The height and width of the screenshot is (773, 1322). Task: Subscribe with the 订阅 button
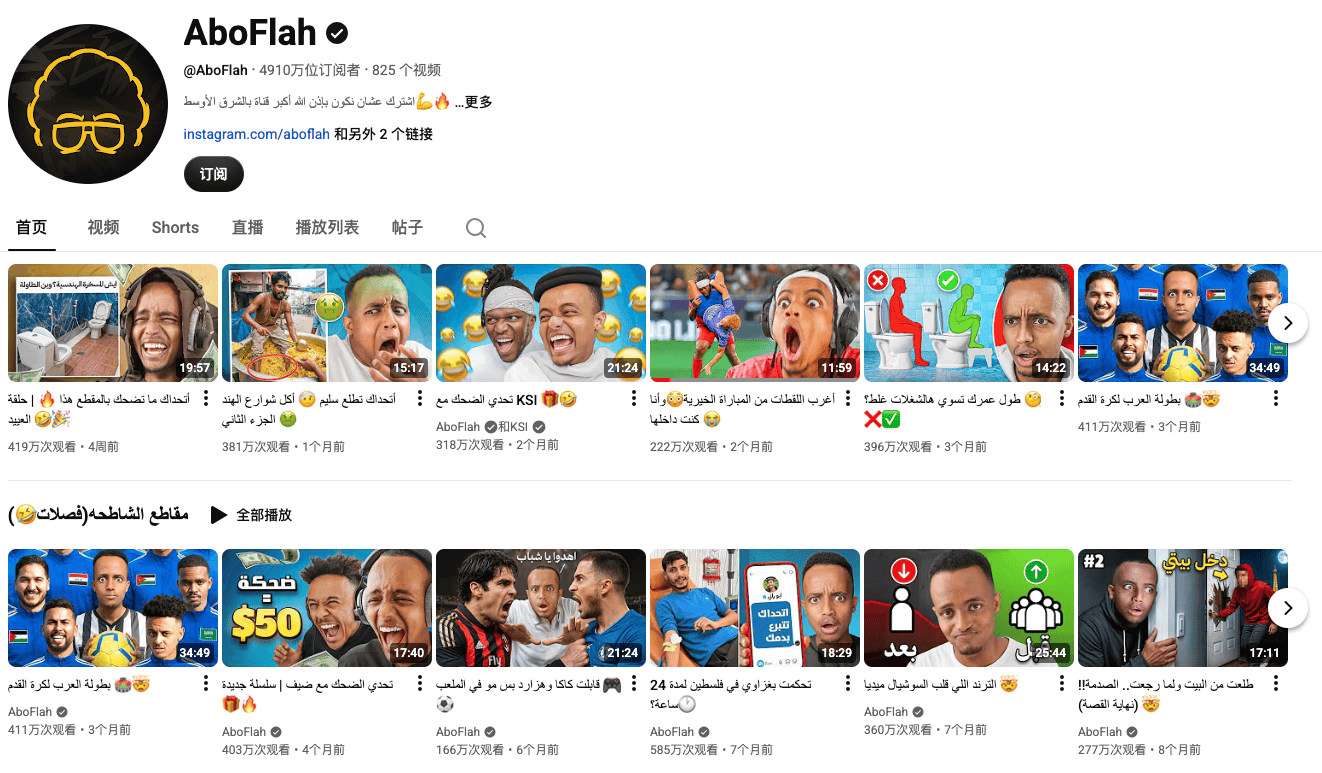pyautogui.click(x=214, y=174)
